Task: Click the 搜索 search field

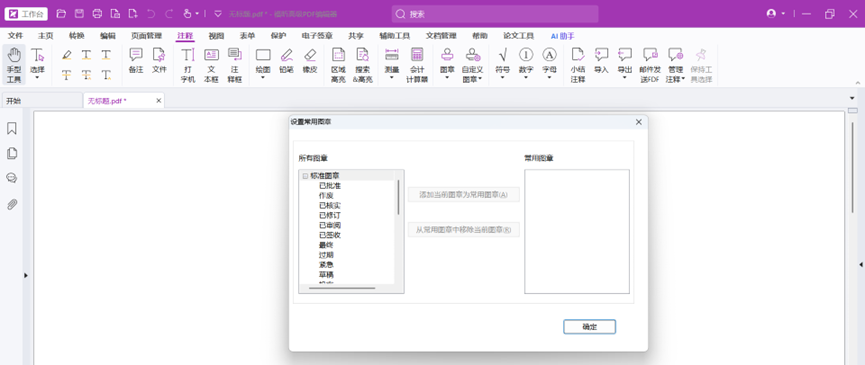Action: tap(495, 14)
